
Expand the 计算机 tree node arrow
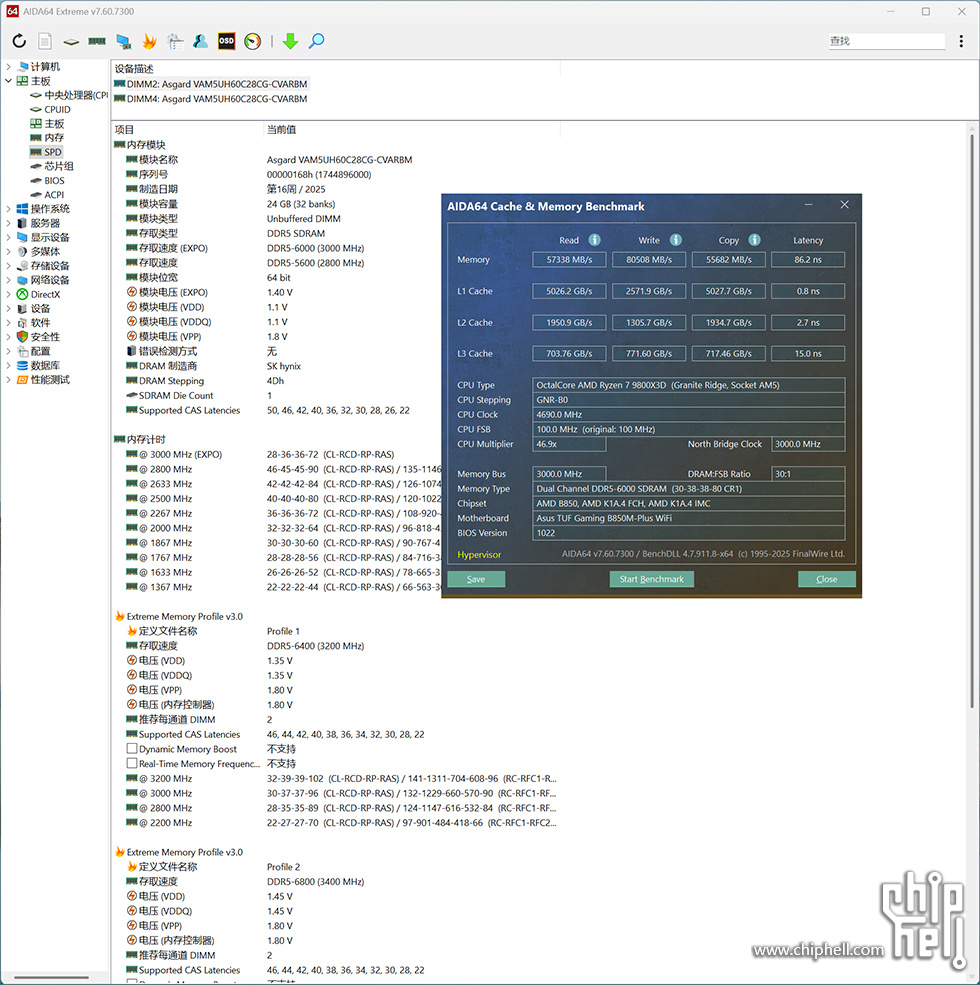[8, 66]
